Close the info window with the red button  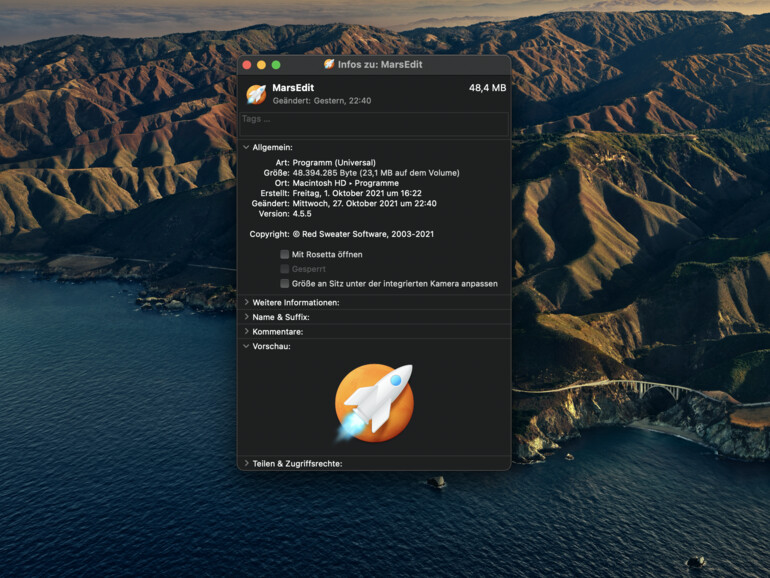coord(247,65)
